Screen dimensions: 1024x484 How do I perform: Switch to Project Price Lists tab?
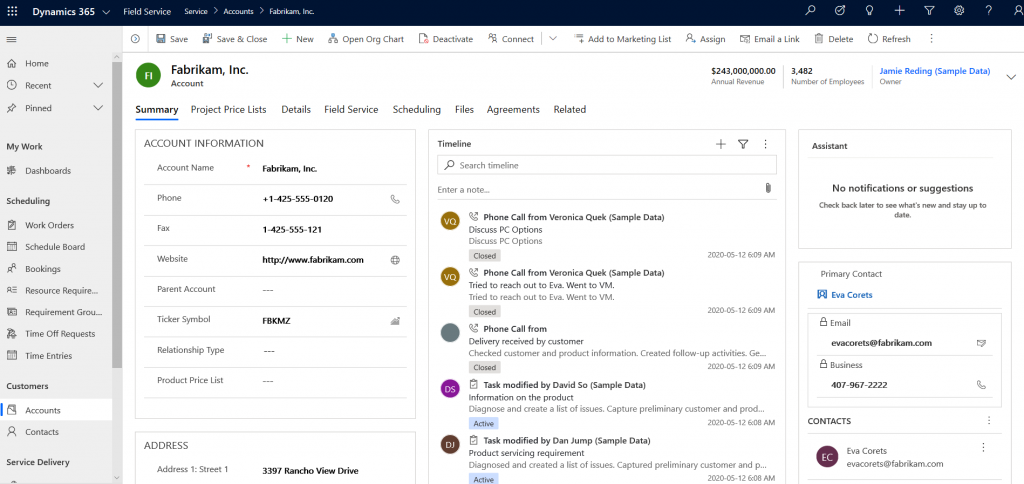pos(229,110)
